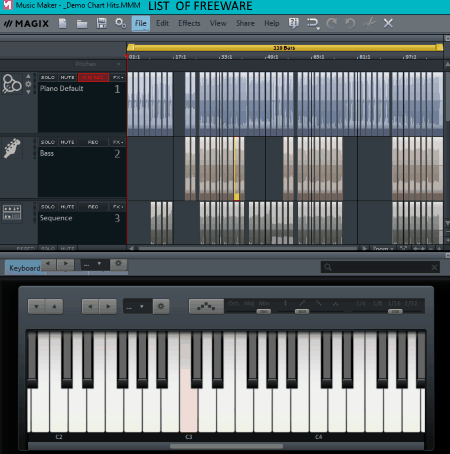Click in the search input field
Image resolution: width=450 pixels, height=454 pixels.
(x=380, y=267)
